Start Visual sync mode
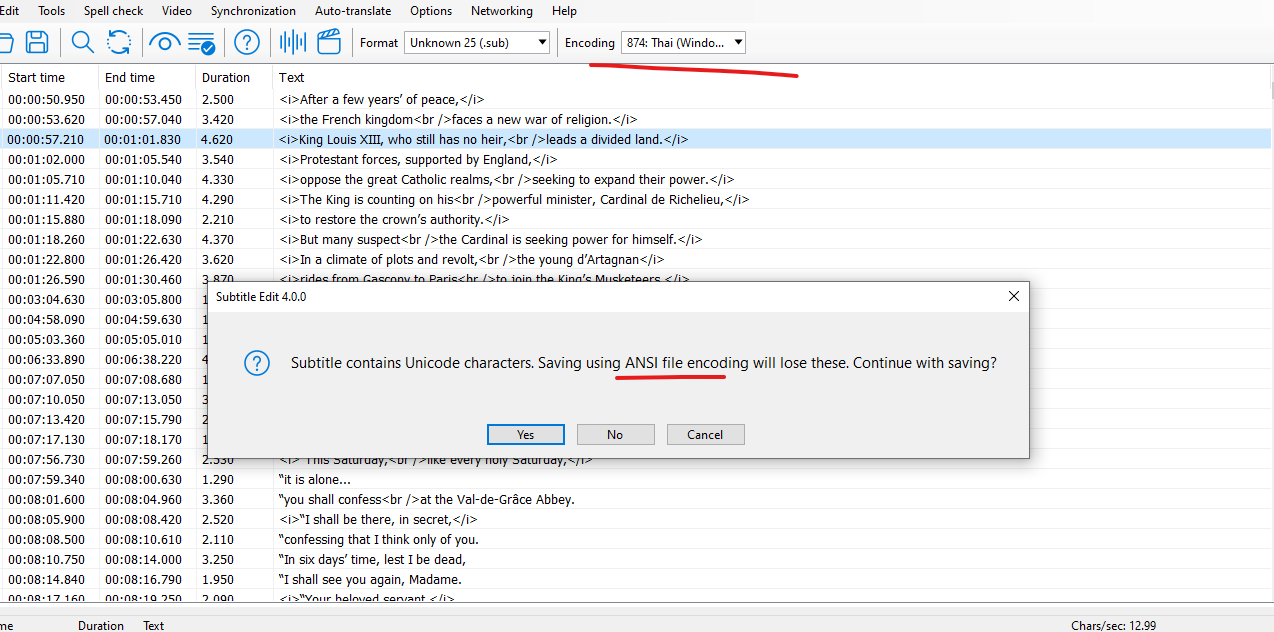Screen dimensions: 1274x632 coord(164,42)
